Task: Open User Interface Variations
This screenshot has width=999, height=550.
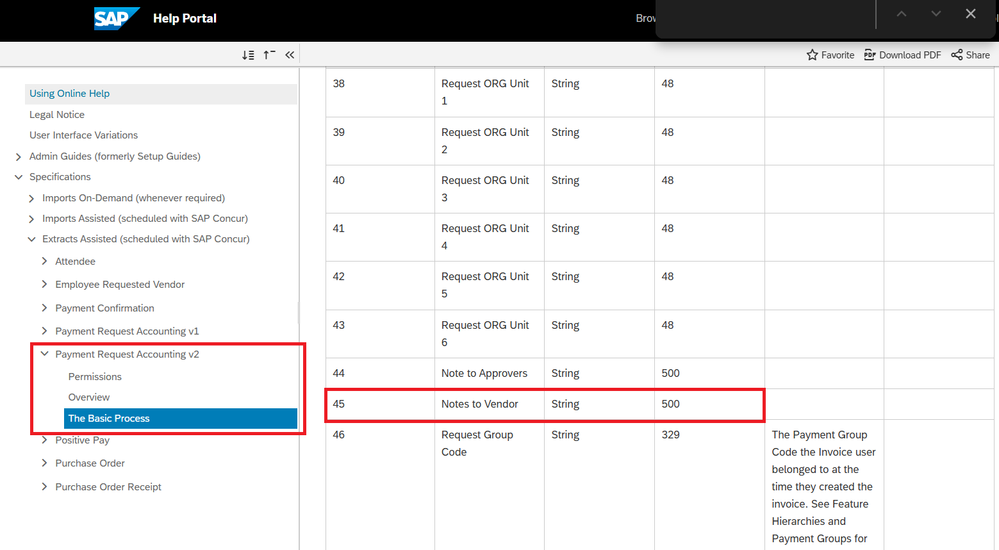Action: click(x=83, y=135)
